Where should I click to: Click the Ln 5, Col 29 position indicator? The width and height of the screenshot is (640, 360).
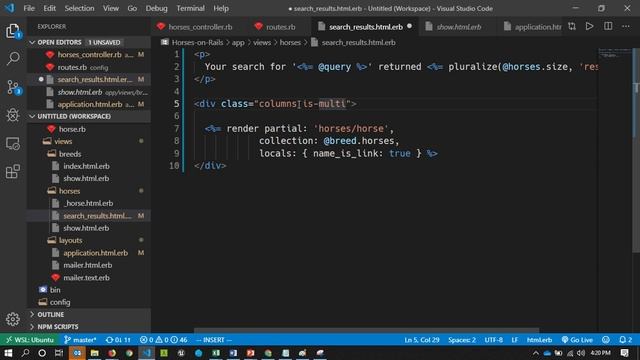pyautogui.click(x=422, y=340)
